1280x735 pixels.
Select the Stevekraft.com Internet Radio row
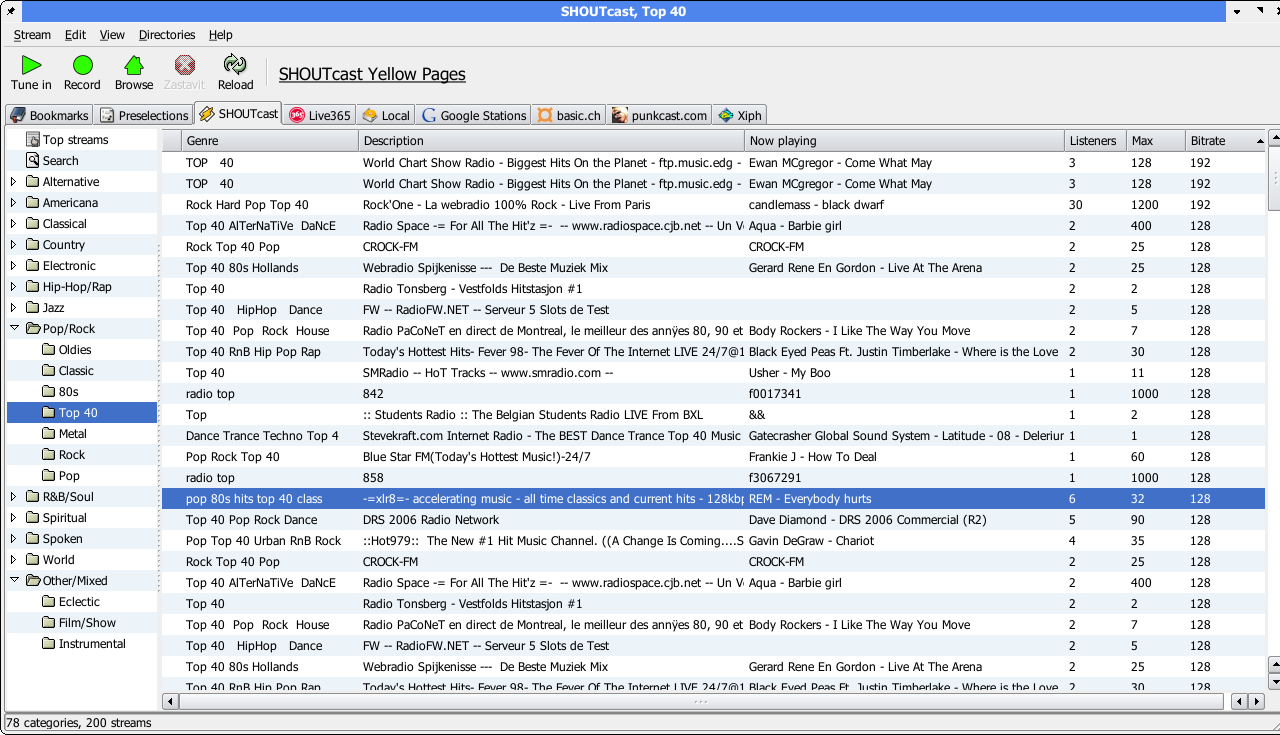click(x=714, y=436)
